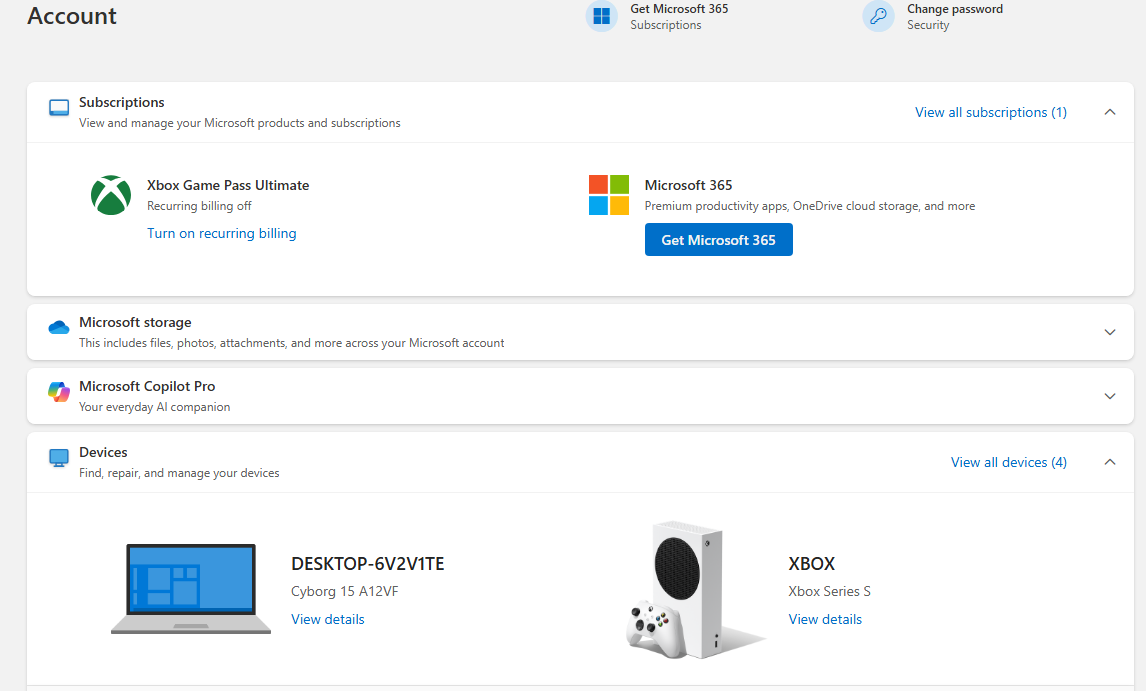Click Change password shortcut text at top
This screenshot has width=1146, height=691.
click(x=955, y=9)
